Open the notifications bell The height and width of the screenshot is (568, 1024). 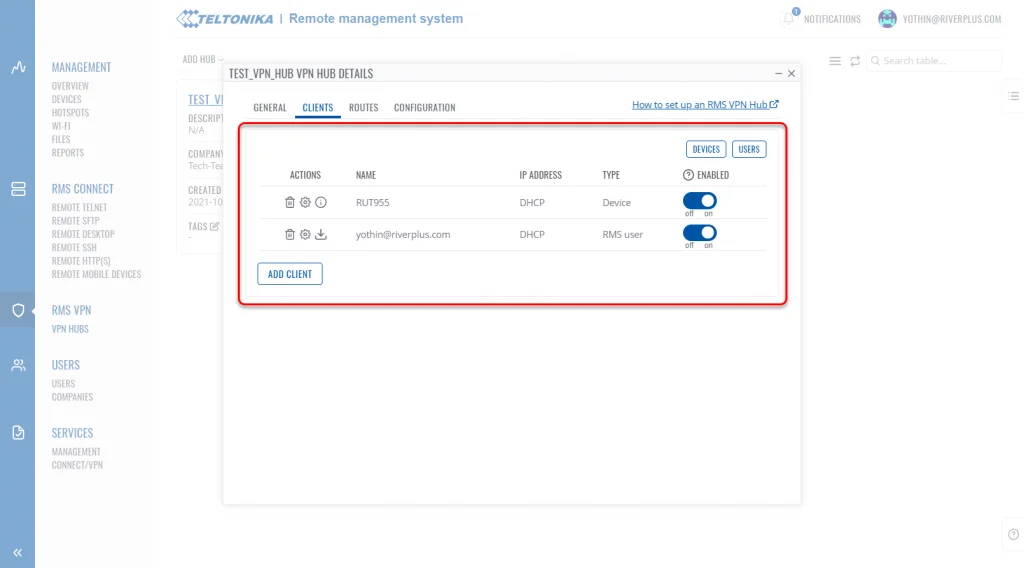click(x=790, y=18)
